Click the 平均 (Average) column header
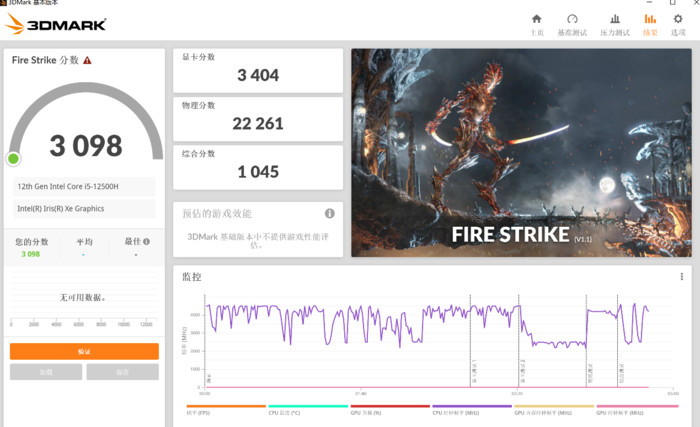 84,242
